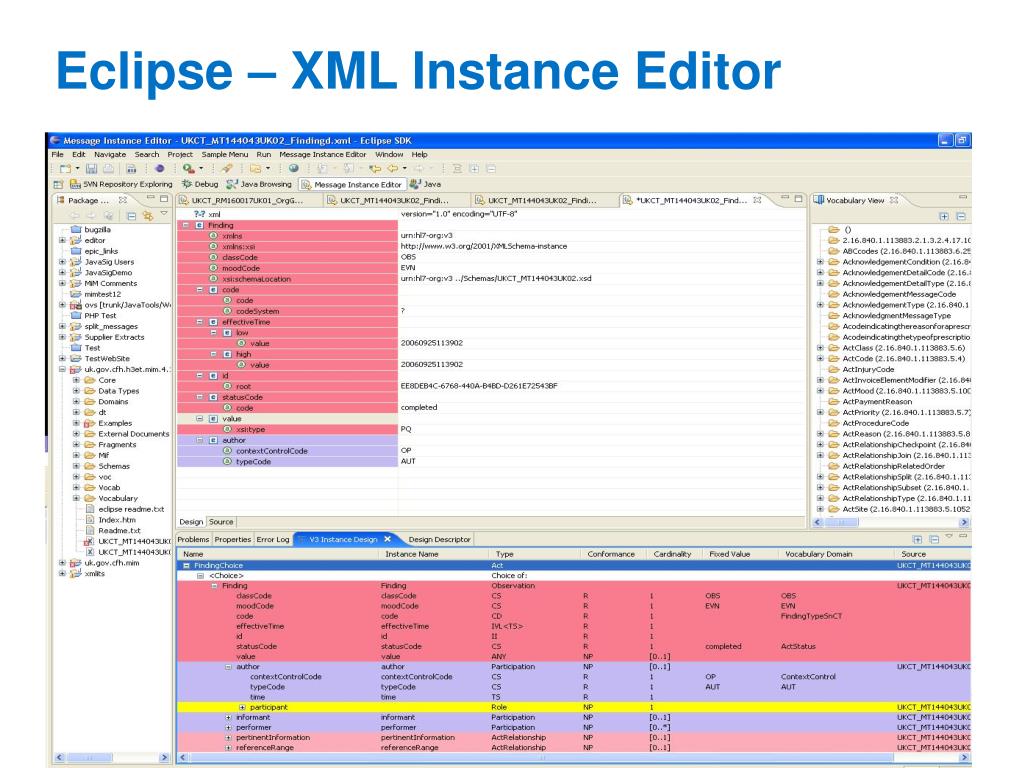Screen dimensions: 1024x768
Task: Switch to SVN Repository Exploring perspective
Action: click(x=121, y=184)
